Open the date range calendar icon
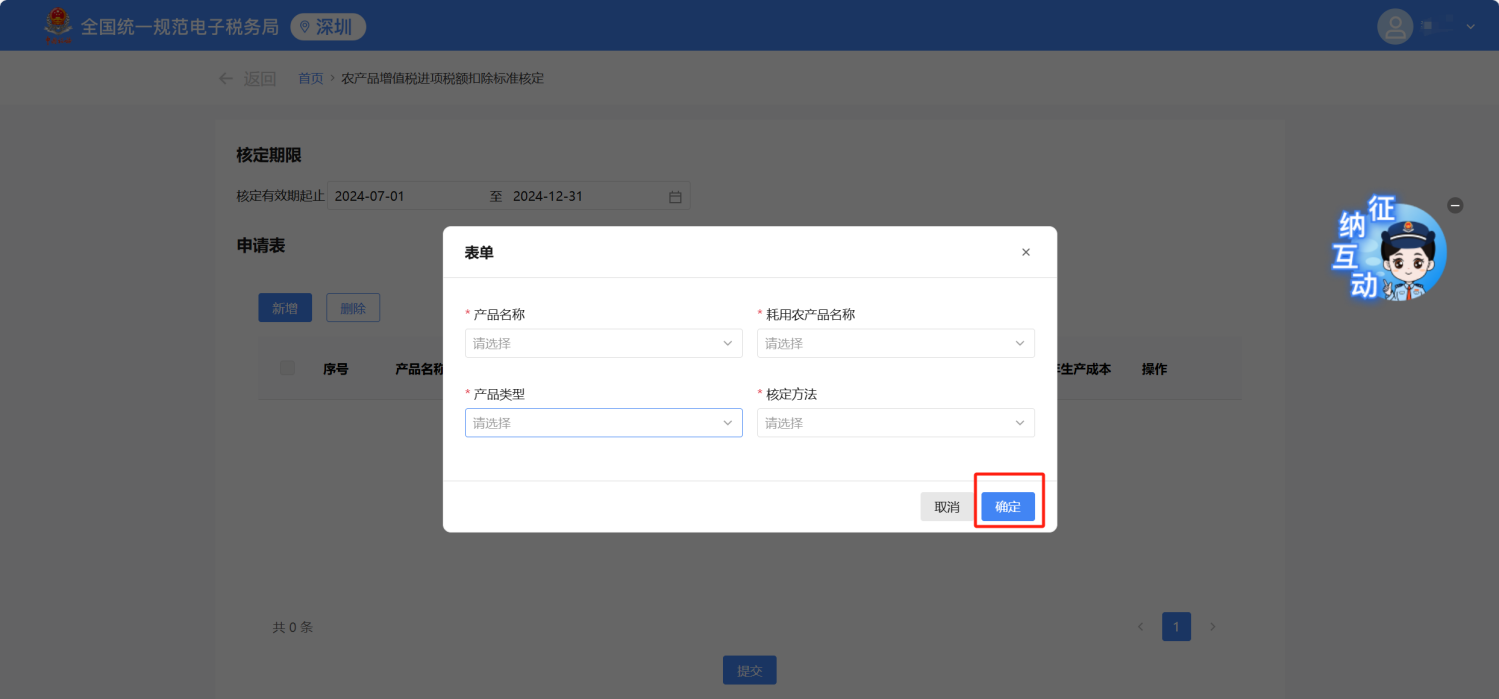Viewport: 1499px width, 699px height. [x=675, y=197]
